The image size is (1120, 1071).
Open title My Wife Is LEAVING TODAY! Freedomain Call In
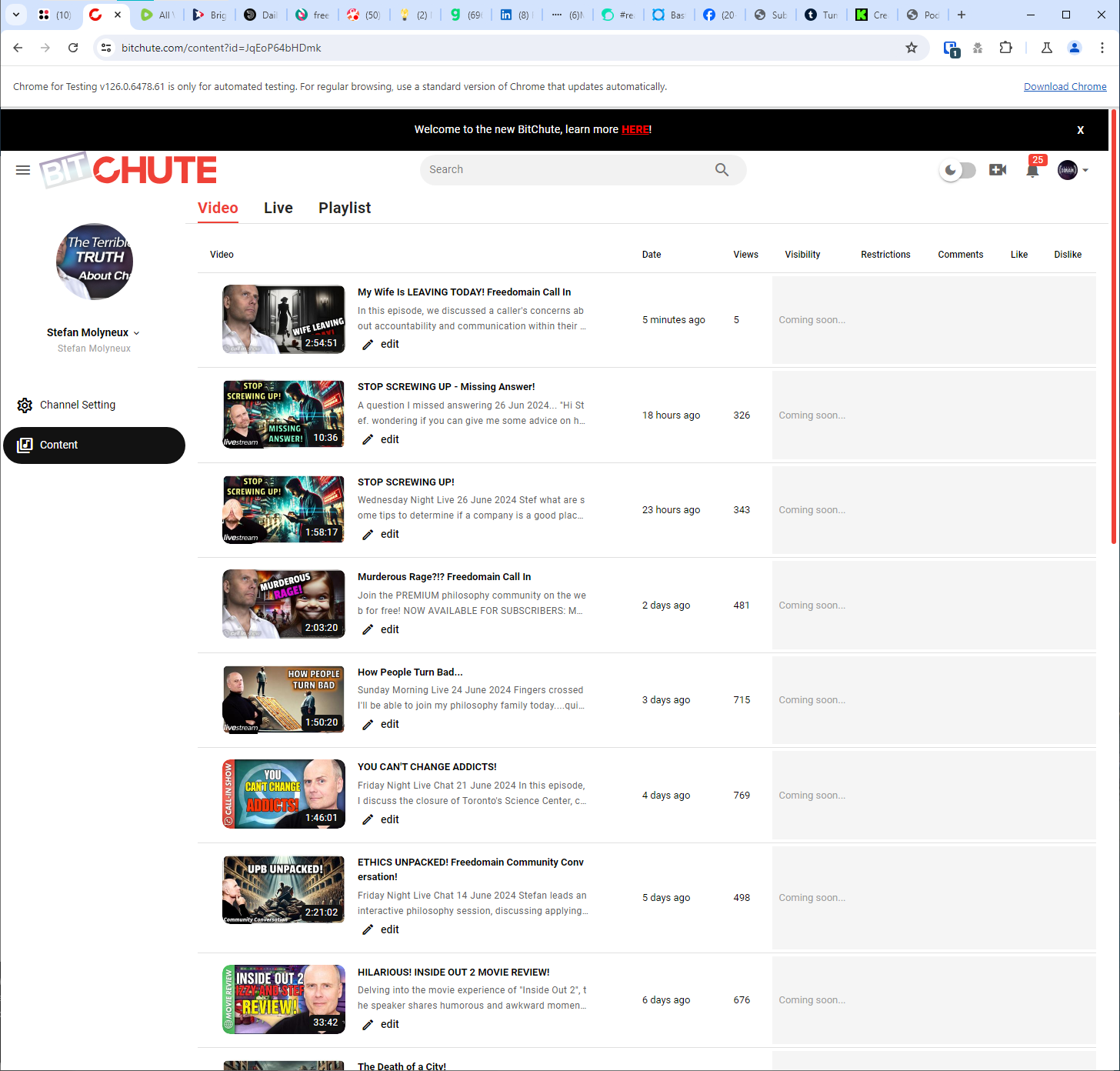tap(464, 292)
